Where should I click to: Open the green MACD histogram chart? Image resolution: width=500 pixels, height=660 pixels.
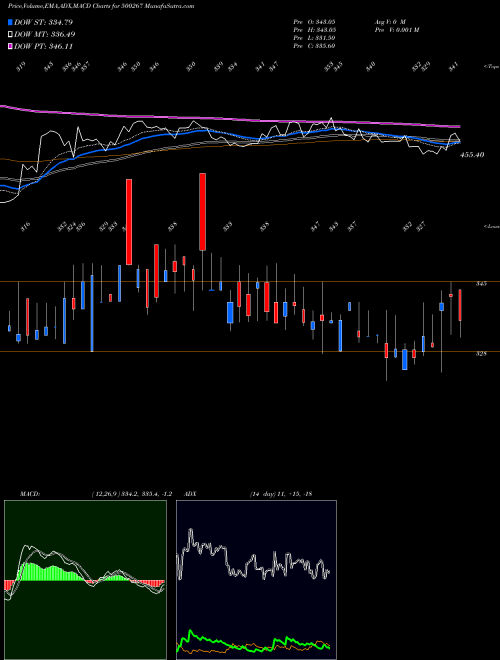click(x=85, y=580)
